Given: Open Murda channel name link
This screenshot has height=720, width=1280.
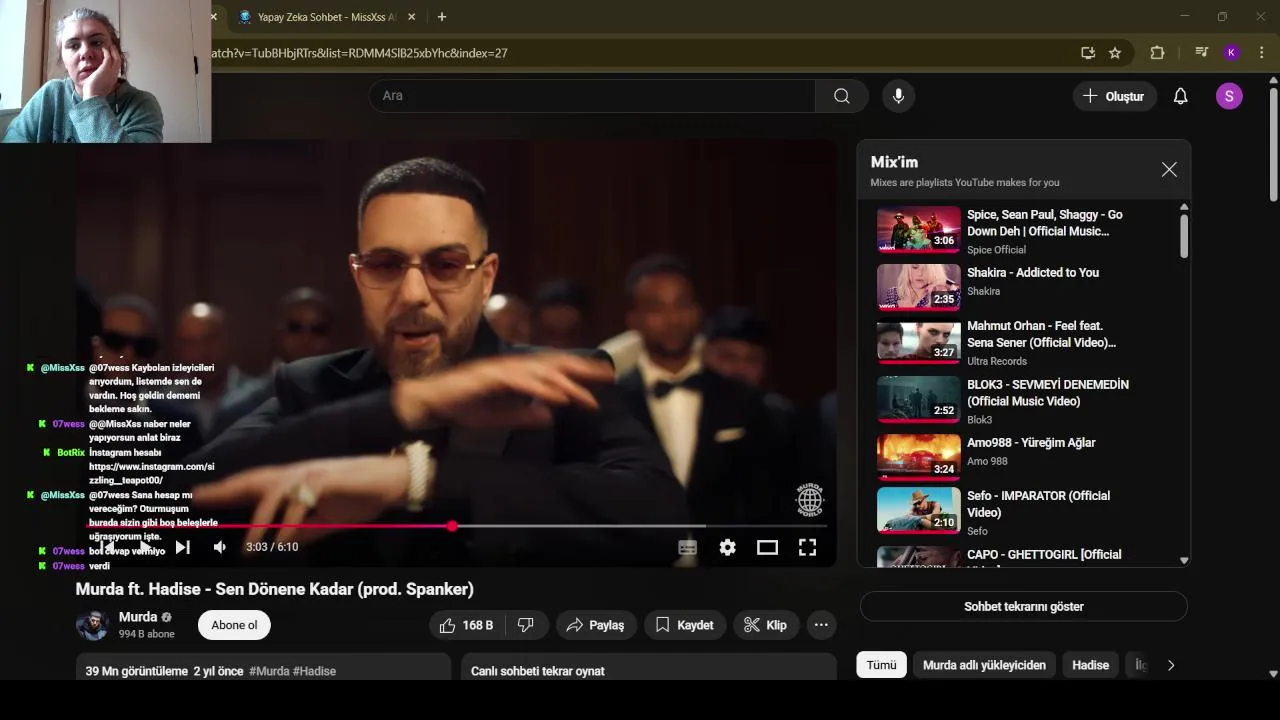Looking at the screenshot, I should coord(138,617).
